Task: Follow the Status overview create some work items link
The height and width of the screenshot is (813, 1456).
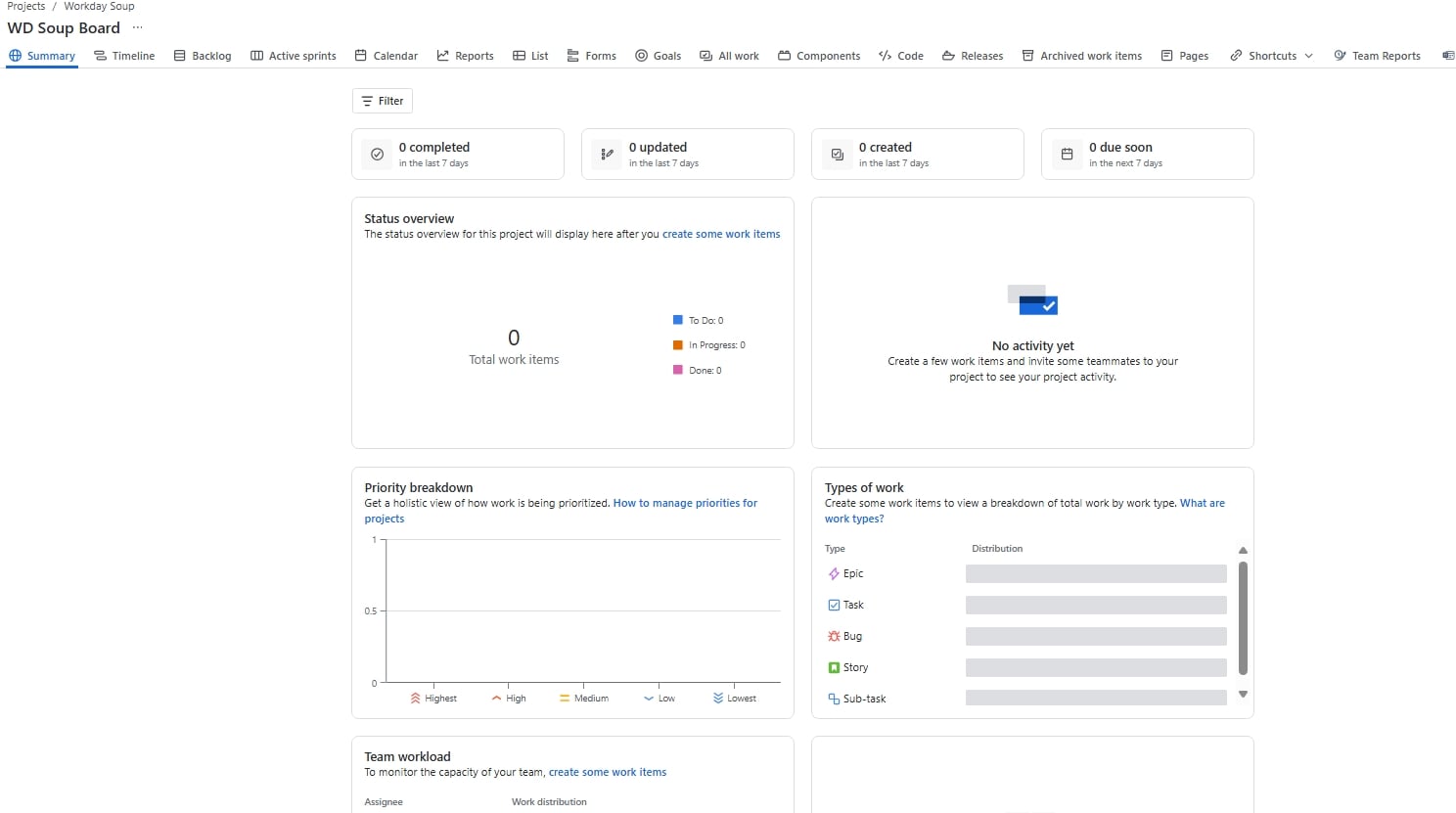Action: click(721, 235)
